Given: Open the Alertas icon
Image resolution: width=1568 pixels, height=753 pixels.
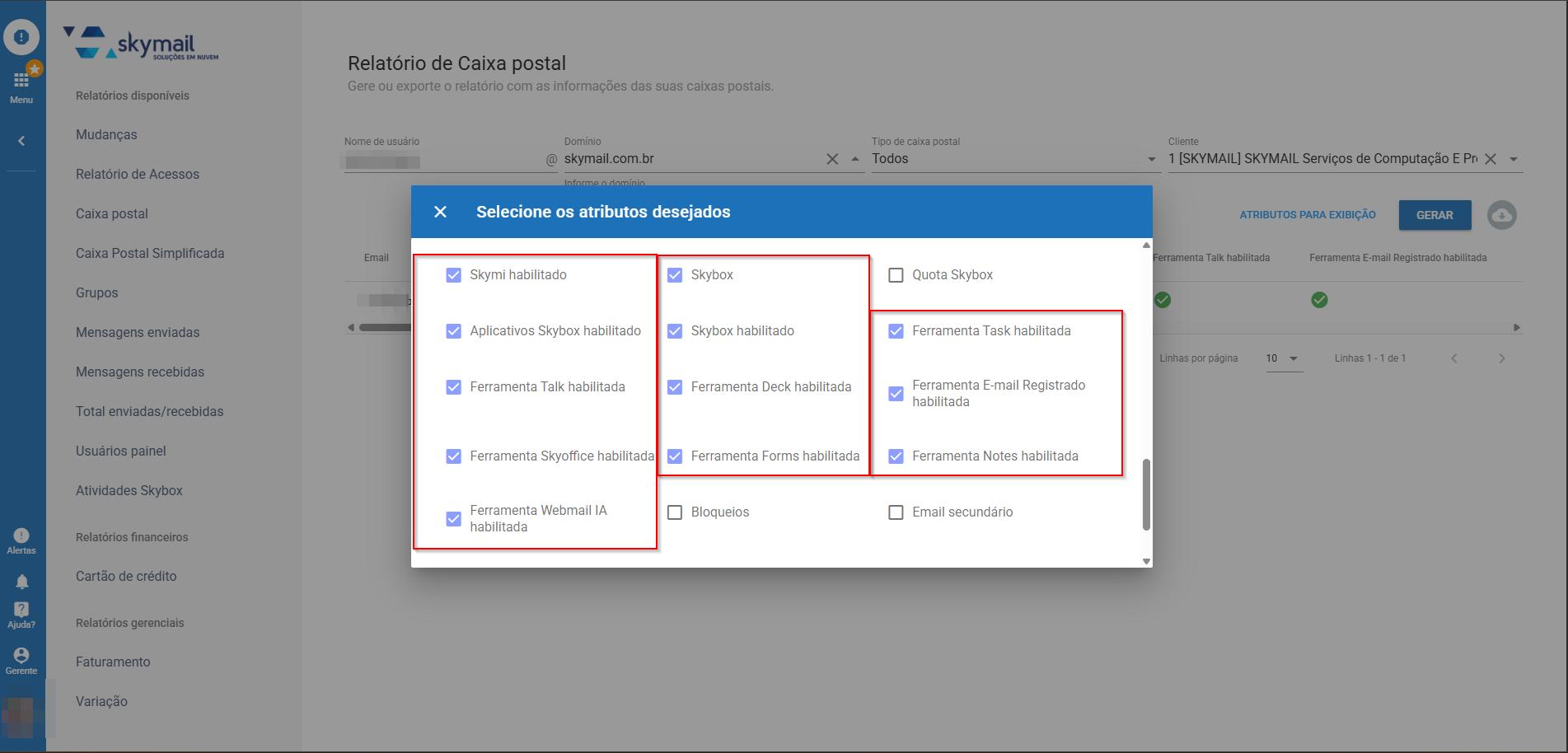Looking at the screenshot, I should click(x=21, y=536).
